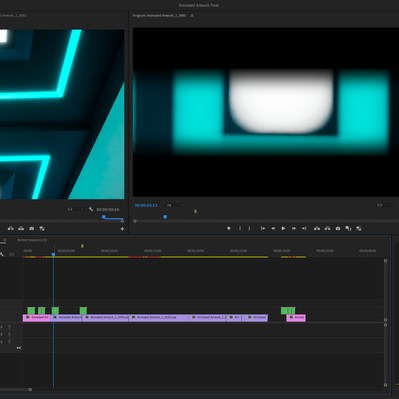
Task: Select the Source monitor clip tab
Action: [13, 15]
